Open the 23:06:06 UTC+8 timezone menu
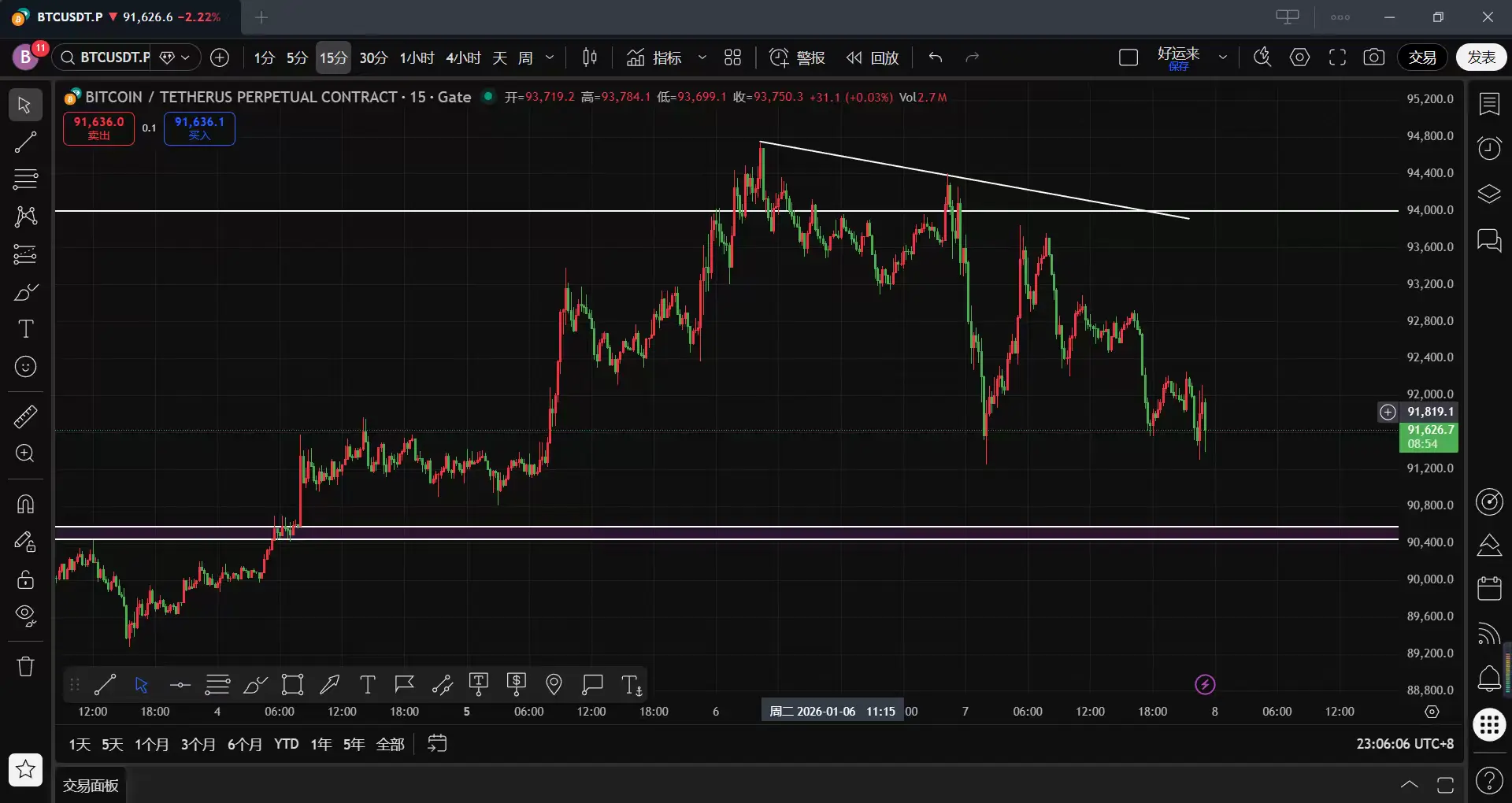This screenshot has height=803, width=1512. [1405, 744]
